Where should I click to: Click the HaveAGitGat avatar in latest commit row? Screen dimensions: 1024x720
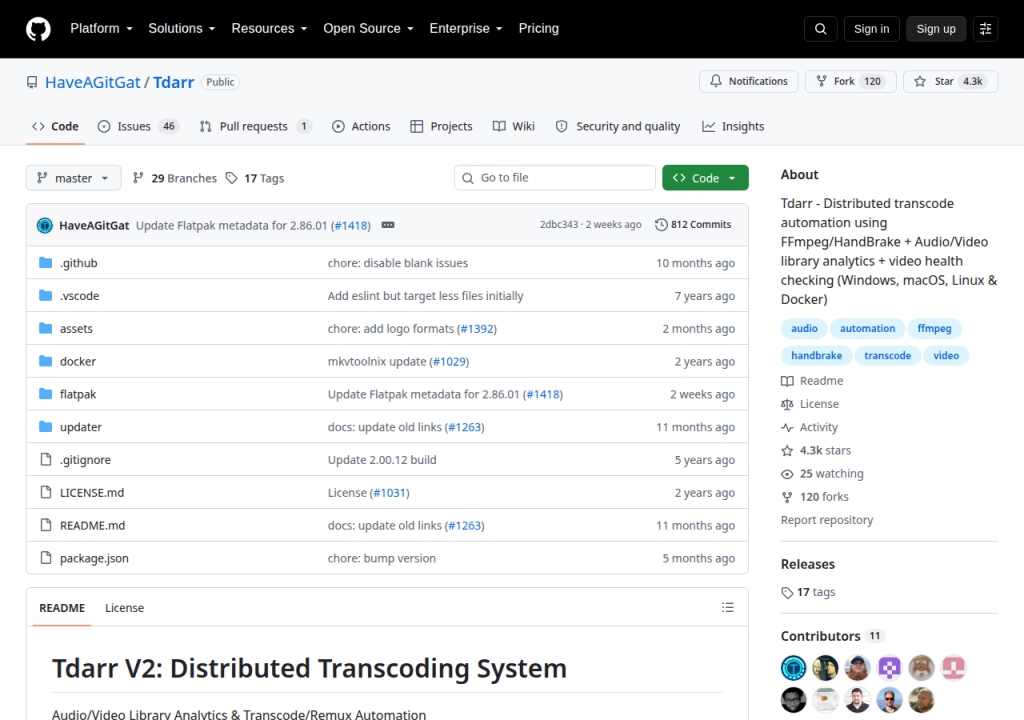tap(44, 225)
